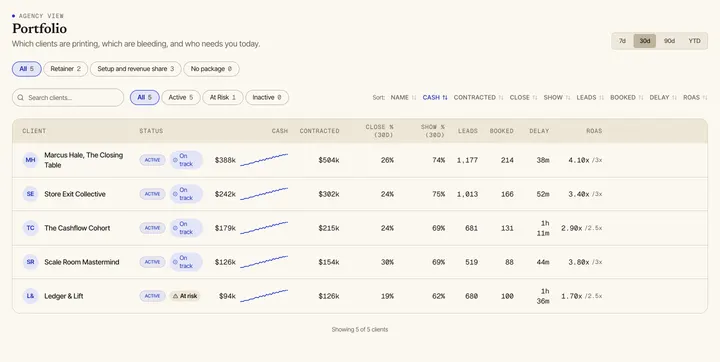Screen dimensions: 720x362
Task: Open Store Exit Collective's cash sparkline
Action: pyautogui.click(x=264, y=194)
